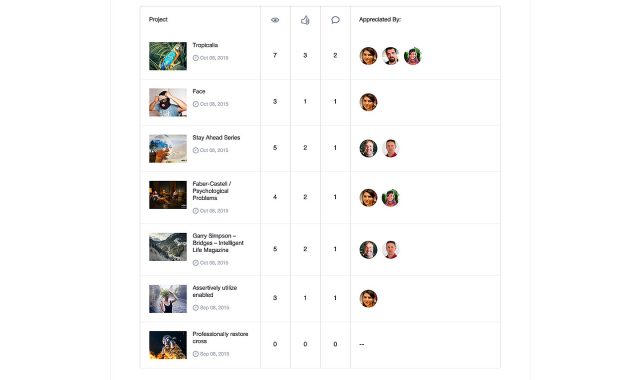This screenshot has height=380, width=640.
Task: Click the Garry Simpson Bridges project title
Action: point(218,243)
